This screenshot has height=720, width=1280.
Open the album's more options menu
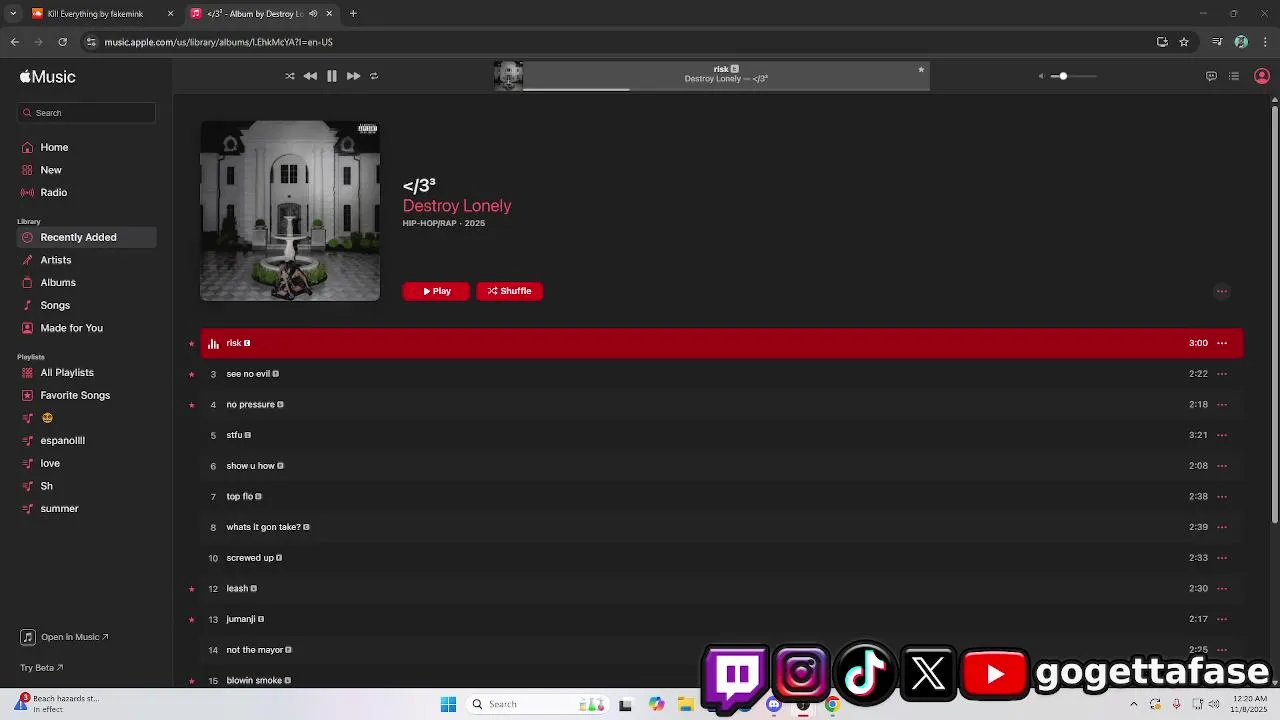[1222, 291]
